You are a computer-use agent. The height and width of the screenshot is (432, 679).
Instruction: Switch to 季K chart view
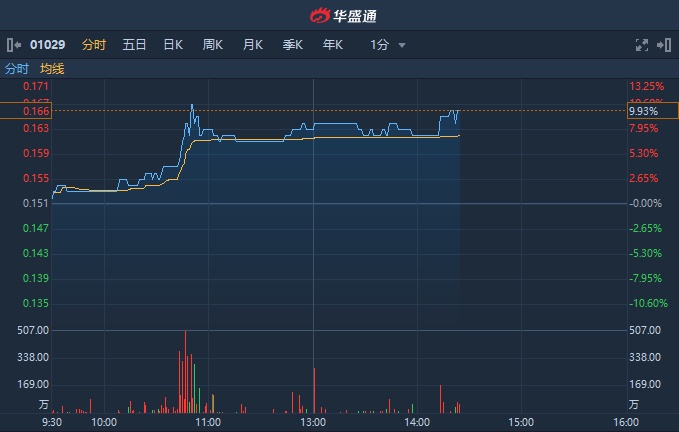point(292,45)
